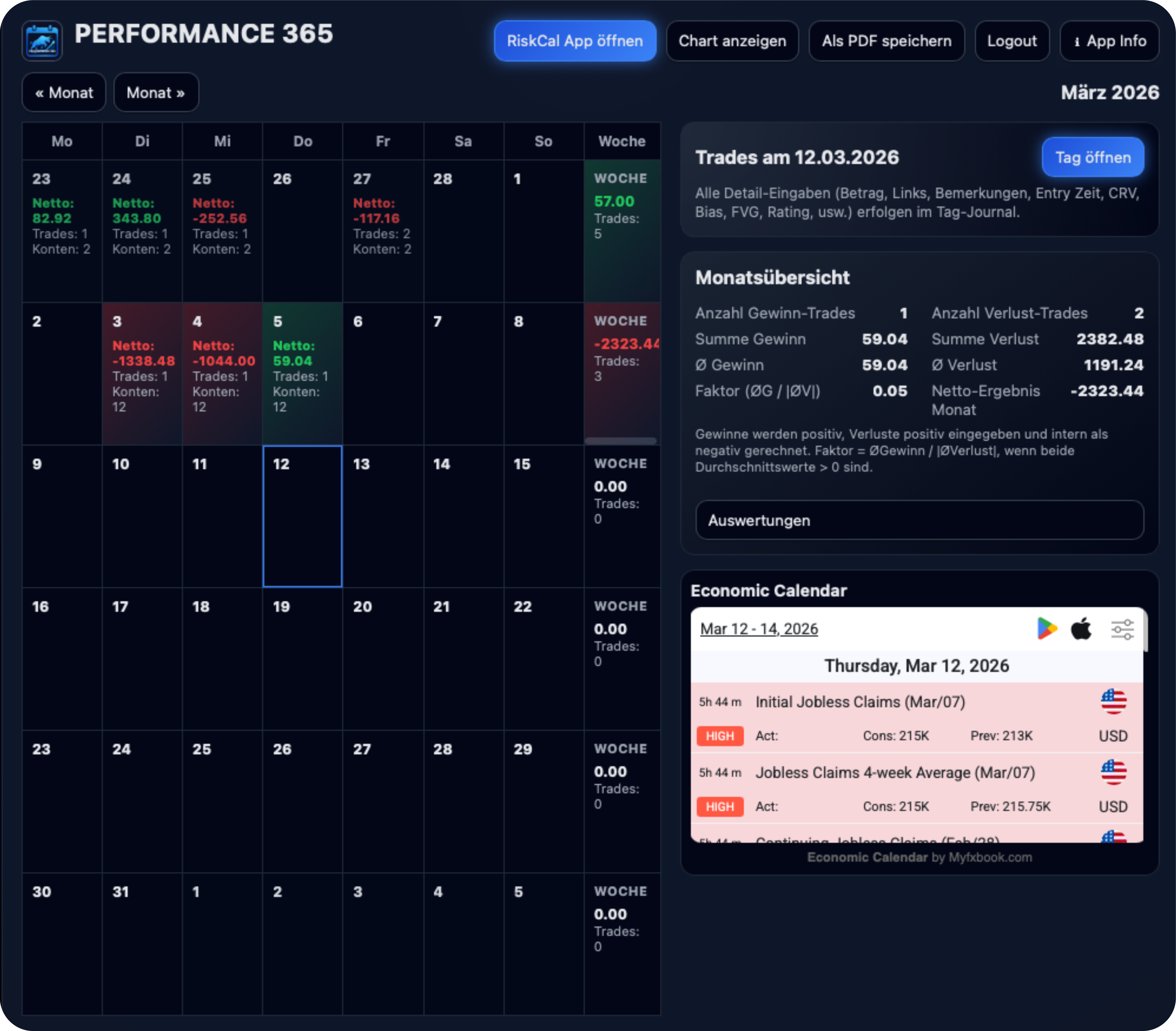Open the RiskCal App
Screen dimensions: 1176x1031
[x=574, y=40]
